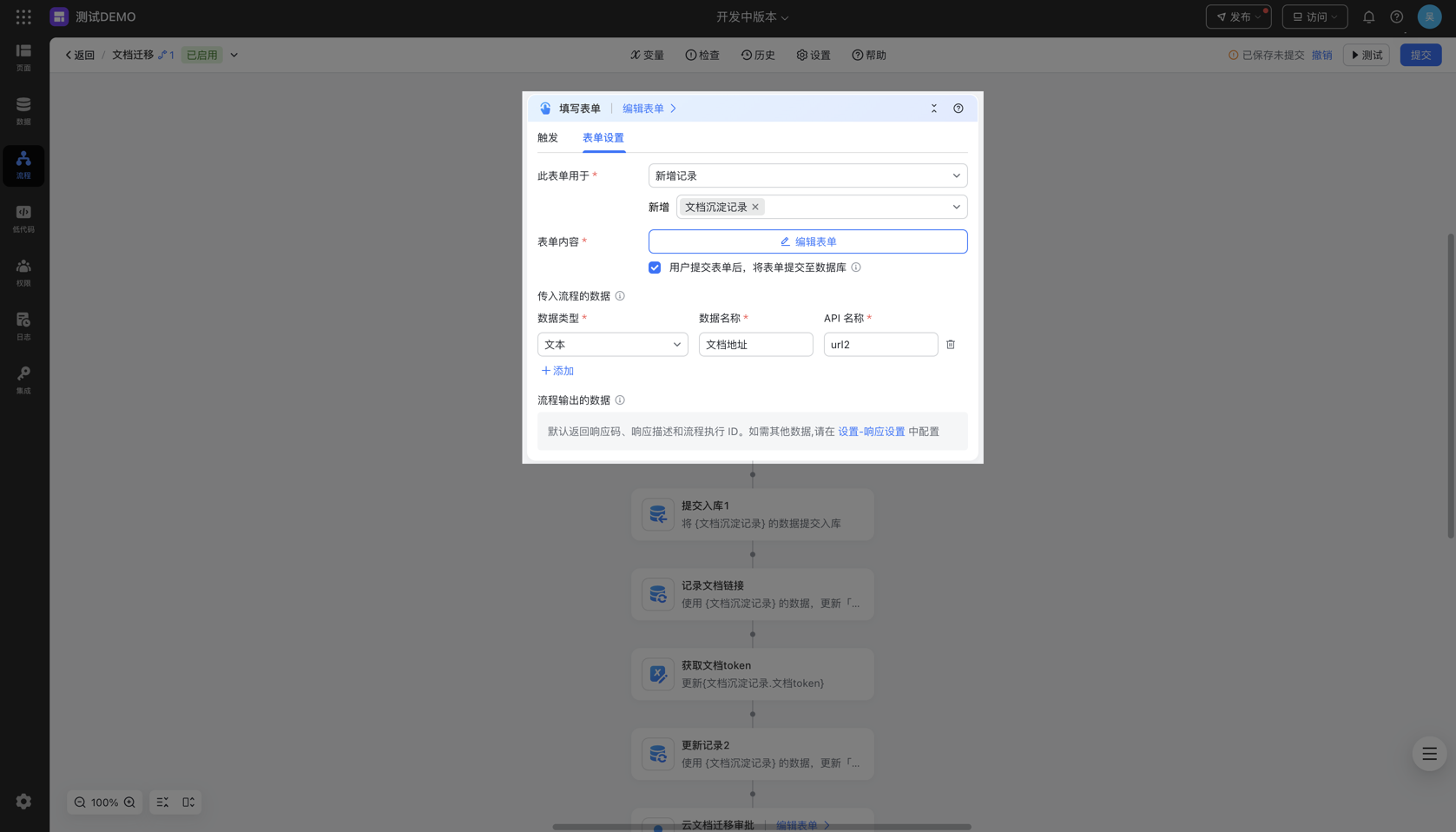Open the 变量 toolbar item
The width and height of the screenshot is (1456, 832).
(x=647, y=55)
